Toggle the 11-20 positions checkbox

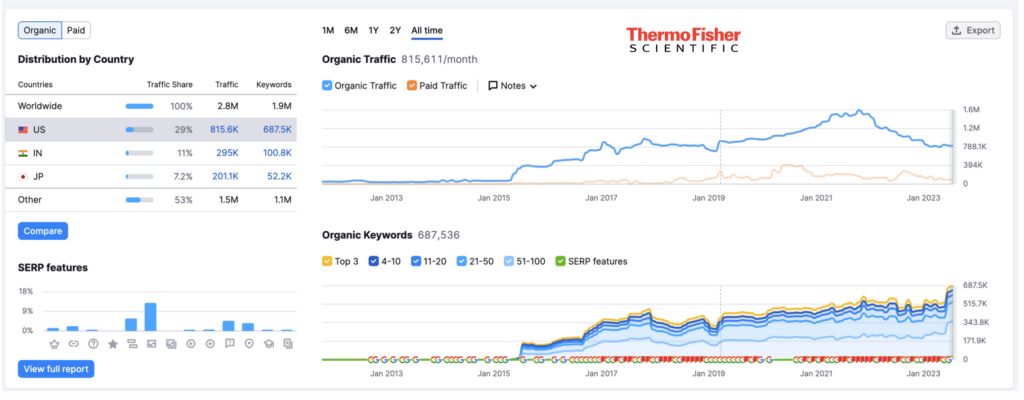(416, 261)
